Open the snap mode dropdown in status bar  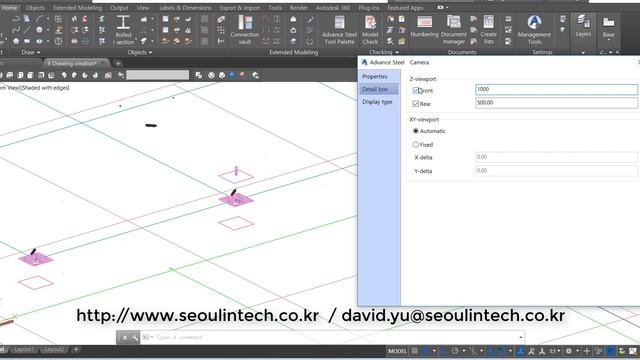click(434, 351)
